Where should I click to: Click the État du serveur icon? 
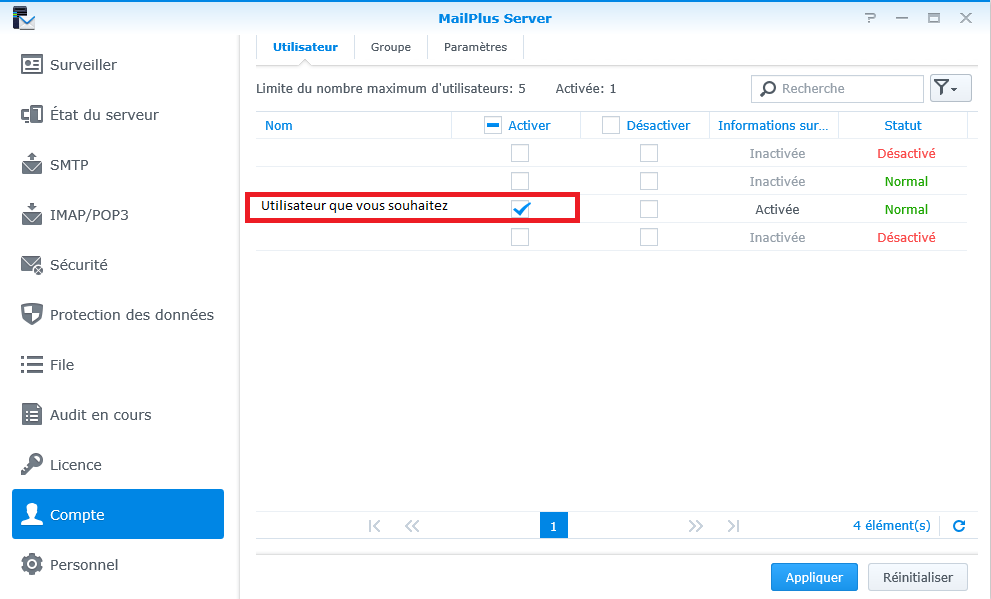pyautogui.click(x=32, y=115)
